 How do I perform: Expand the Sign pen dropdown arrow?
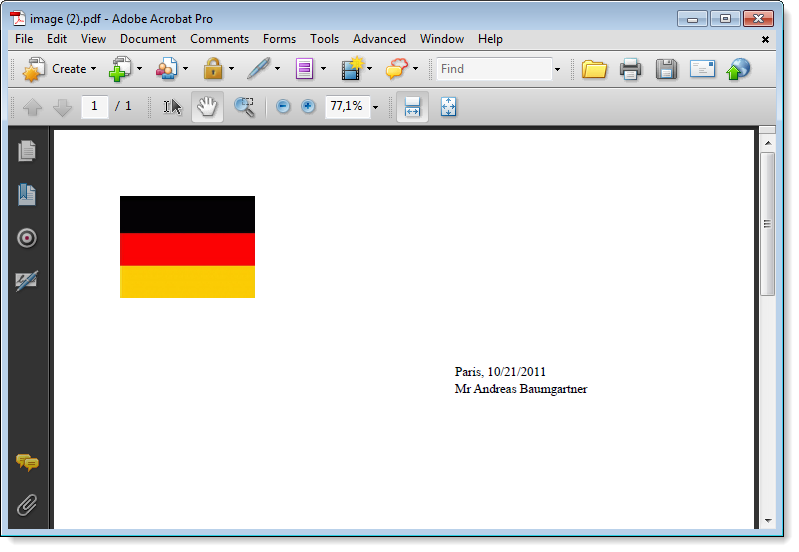pos(278,69)
